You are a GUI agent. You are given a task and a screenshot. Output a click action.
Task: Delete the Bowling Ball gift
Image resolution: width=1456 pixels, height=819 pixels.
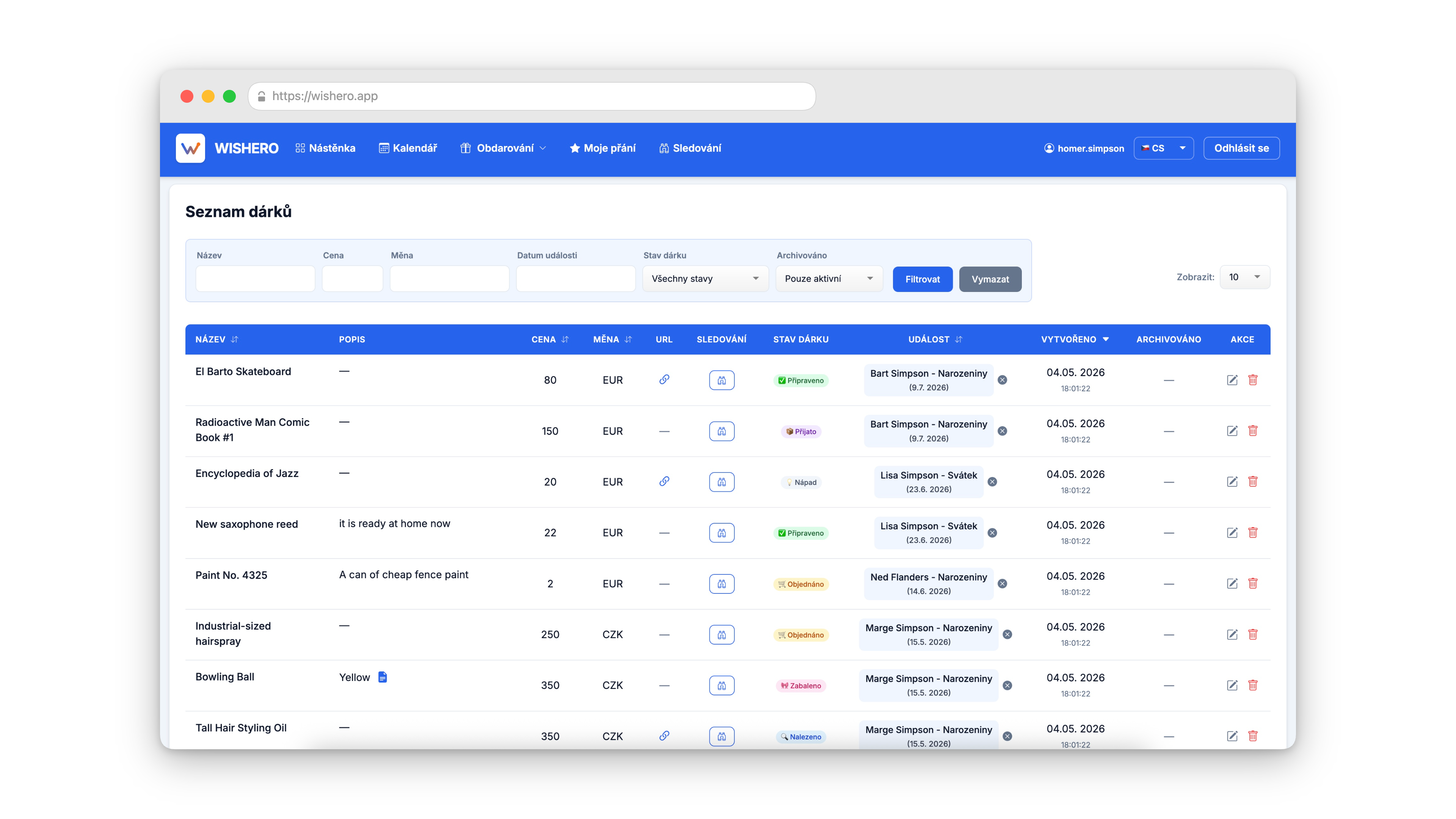[1252, 685]
